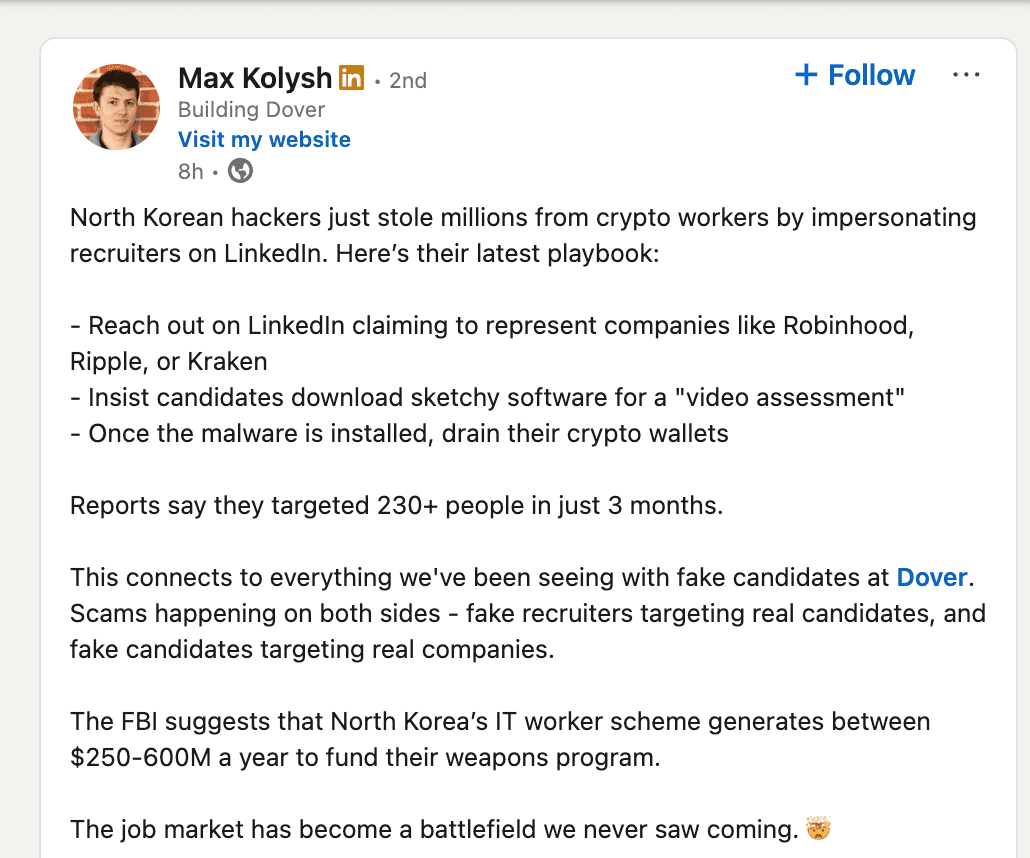This screenshot has height=858, width=1030.
Task: Click the "Reports say they targeted 230+" sentence
Action: (x=396, y=505)
